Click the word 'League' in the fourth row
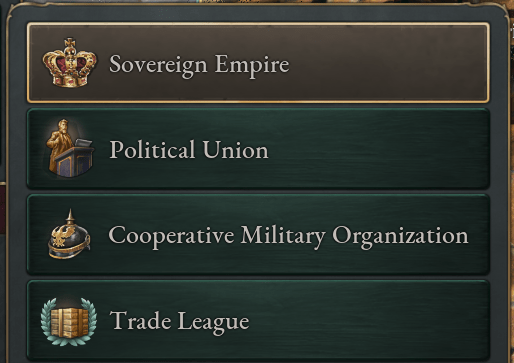The width and height of the screenshot is (514, 363). click(x=213, y=322)
